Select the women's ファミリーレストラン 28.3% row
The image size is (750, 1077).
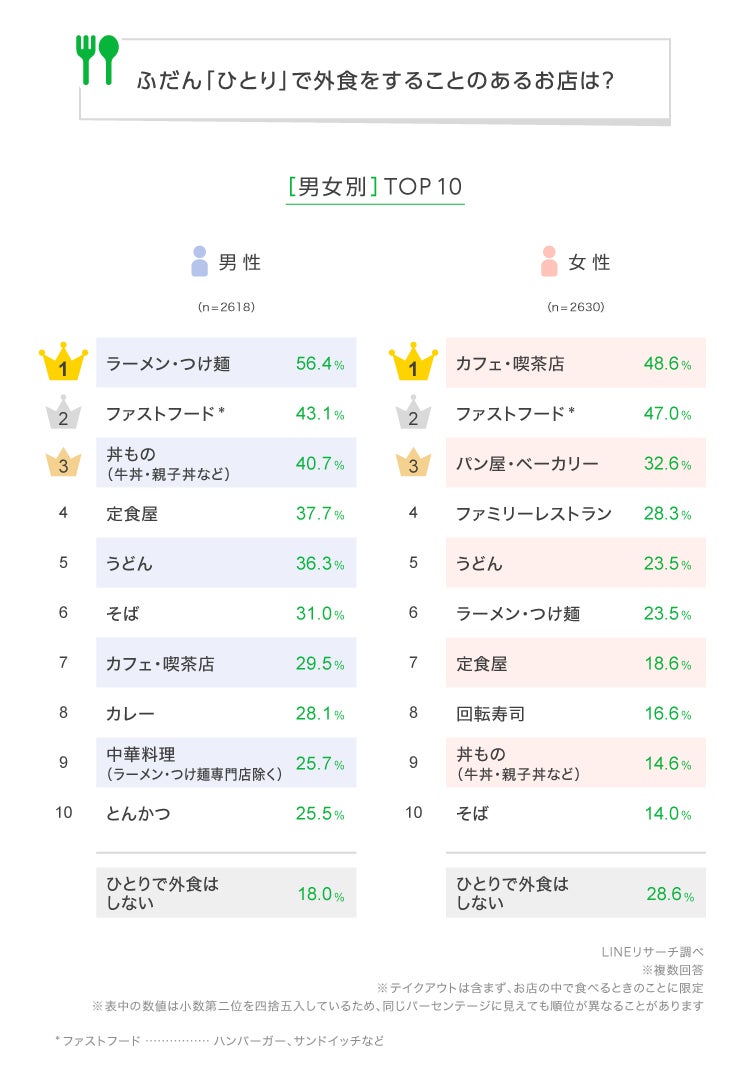575,514
